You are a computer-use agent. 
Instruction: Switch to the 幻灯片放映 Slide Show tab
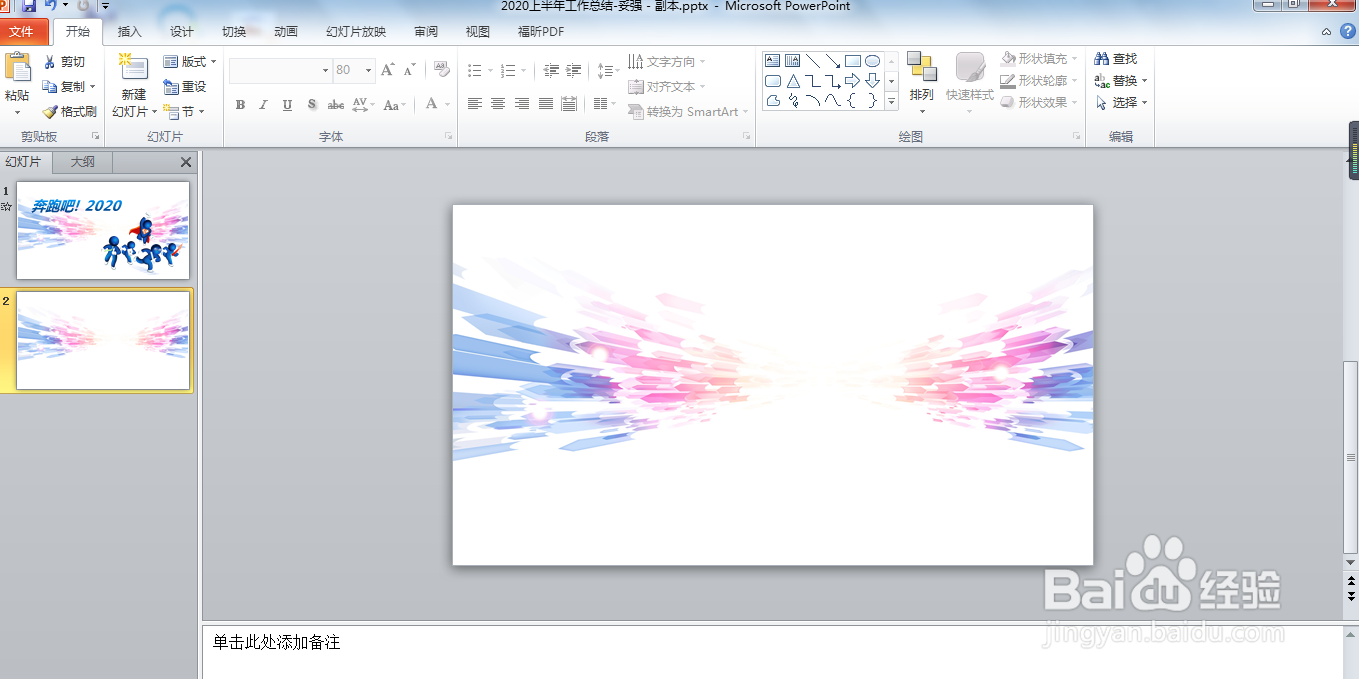[x=356, y=32]
